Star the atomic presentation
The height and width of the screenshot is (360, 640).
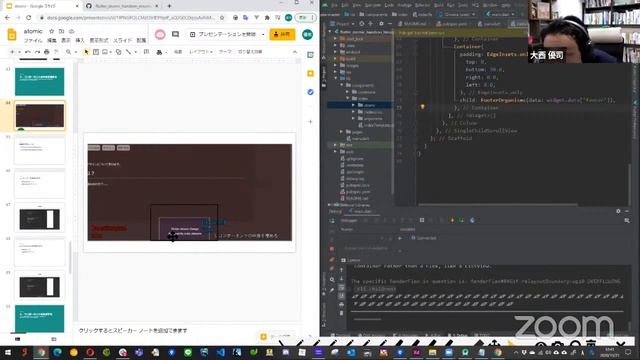51,31
